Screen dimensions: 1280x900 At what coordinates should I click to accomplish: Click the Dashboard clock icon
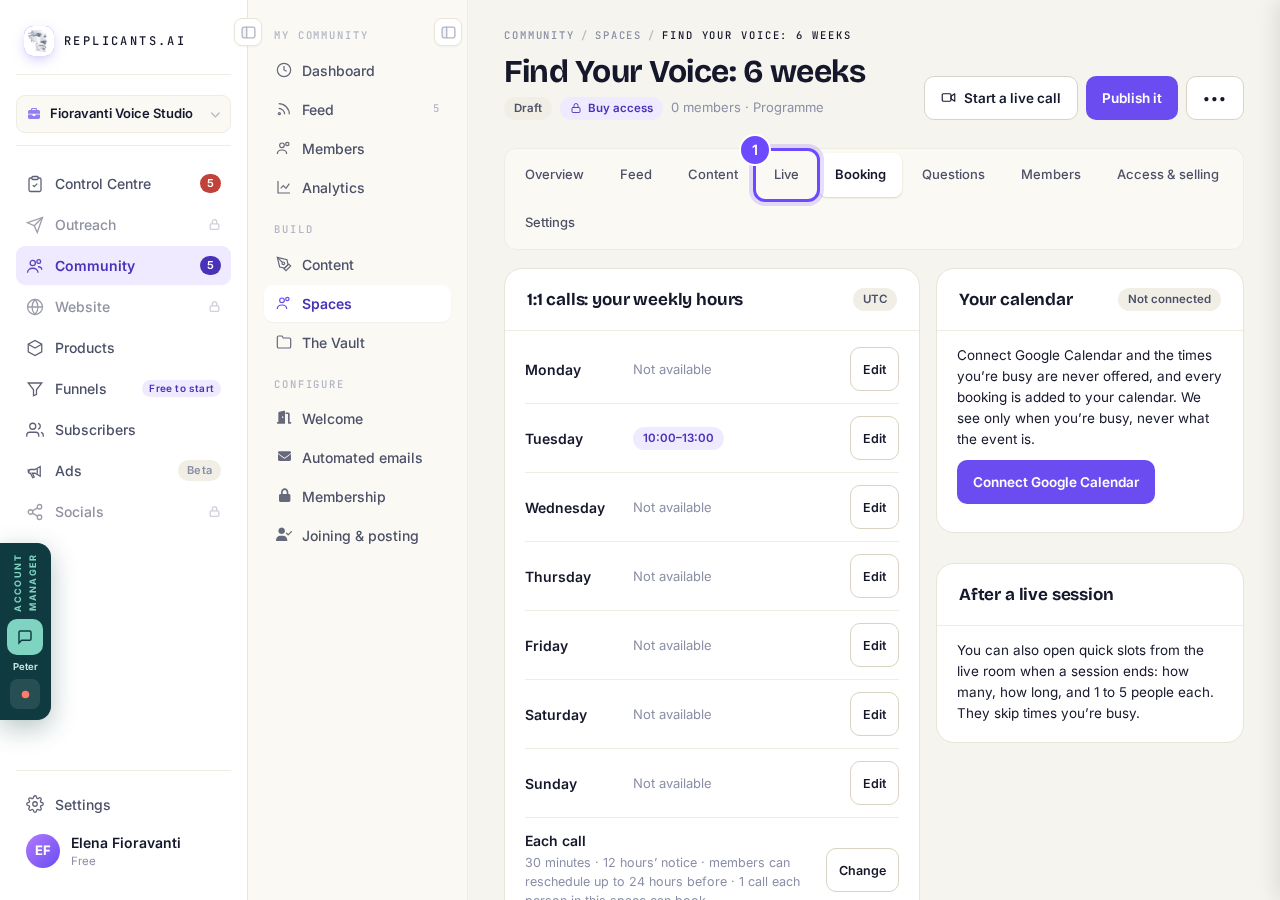pos(284,70)
